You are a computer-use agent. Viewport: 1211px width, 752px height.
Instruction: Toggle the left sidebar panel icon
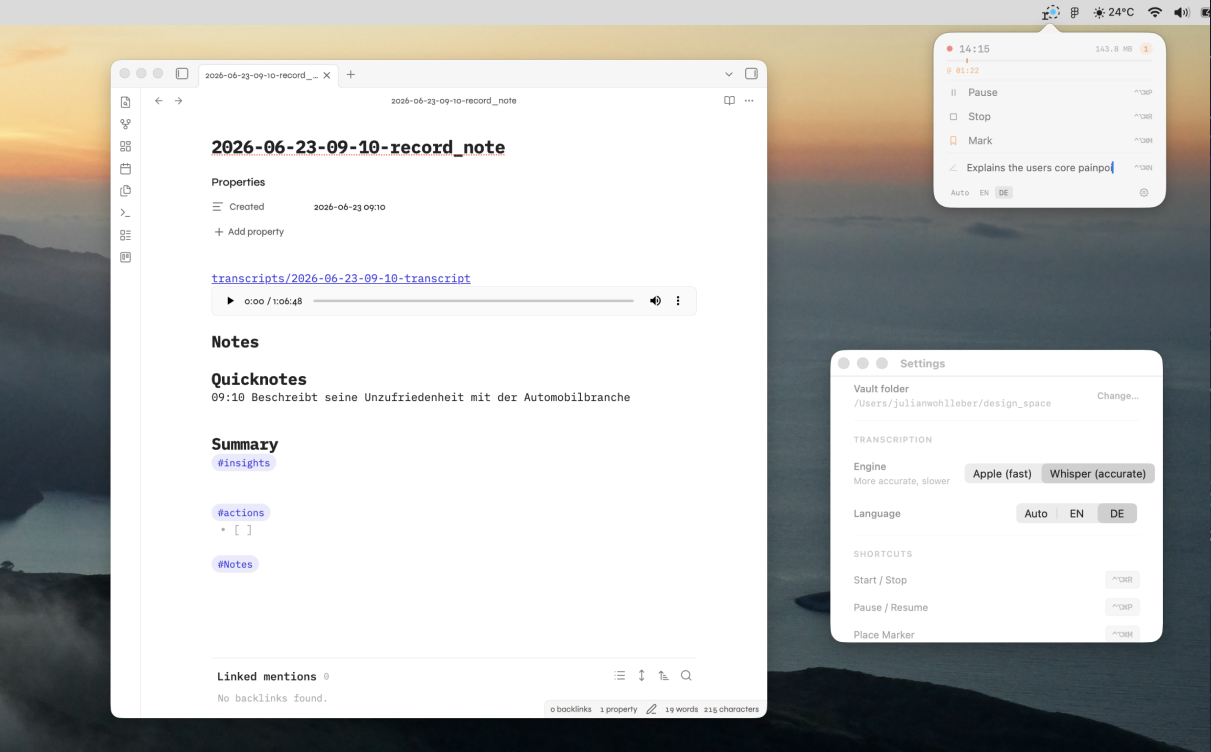click(182, 74)
